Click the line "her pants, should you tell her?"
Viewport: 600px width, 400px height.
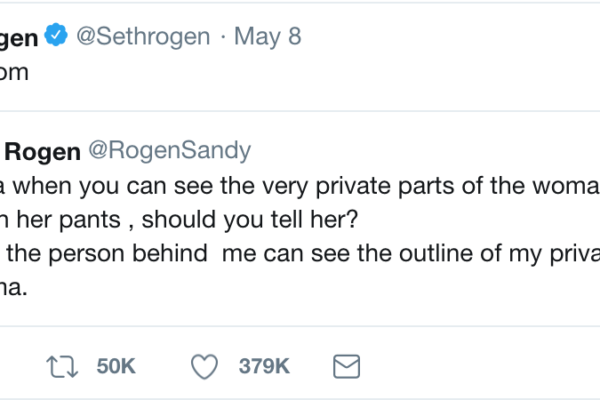click(x=150, y=216)
